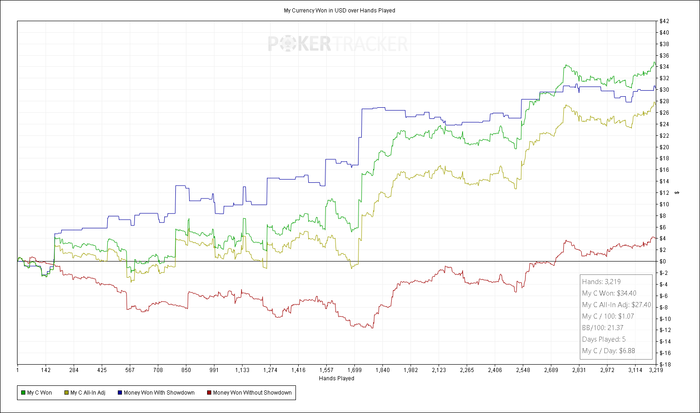700x413 pixels.
Task: Click the 850 x-axis tick label
Action: (186, 370)
